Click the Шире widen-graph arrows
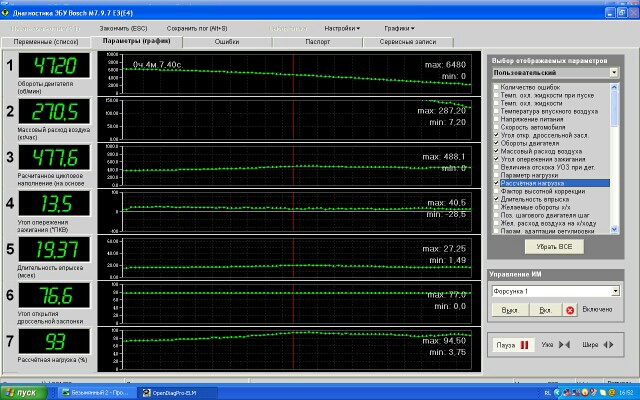Screen dimensions: 640x400 click(608, 345)
